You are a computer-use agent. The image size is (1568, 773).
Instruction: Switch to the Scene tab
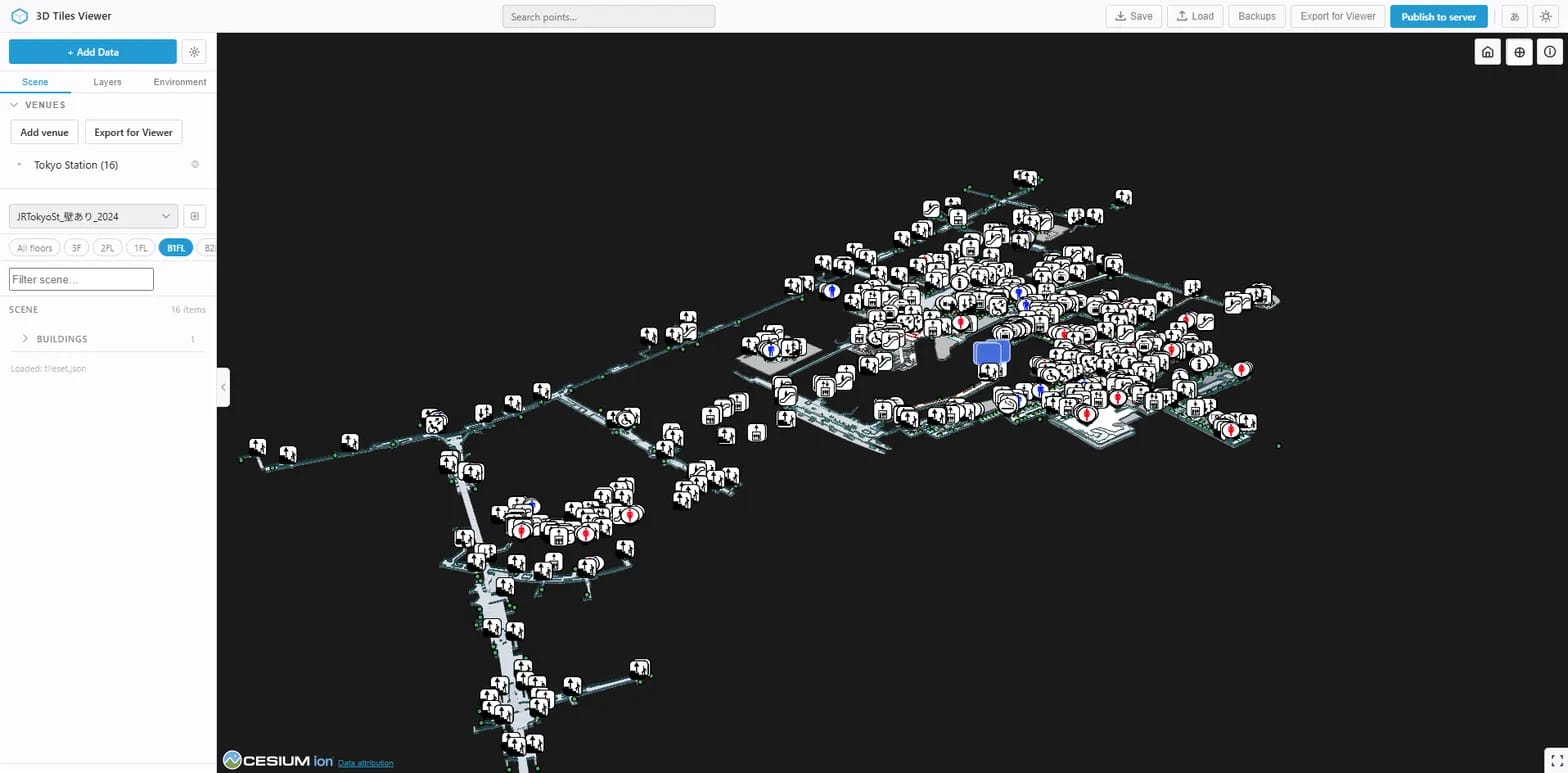(x=35, y=82)
